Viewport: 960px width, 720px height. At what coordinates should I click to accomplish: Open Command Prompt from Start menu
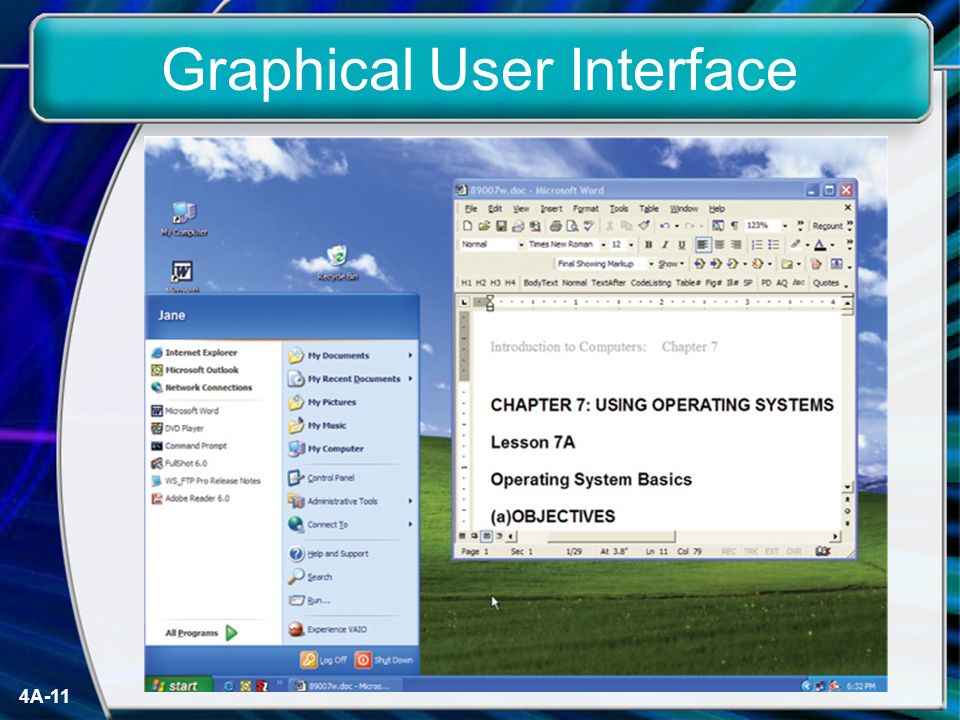(x=189, y=446)
